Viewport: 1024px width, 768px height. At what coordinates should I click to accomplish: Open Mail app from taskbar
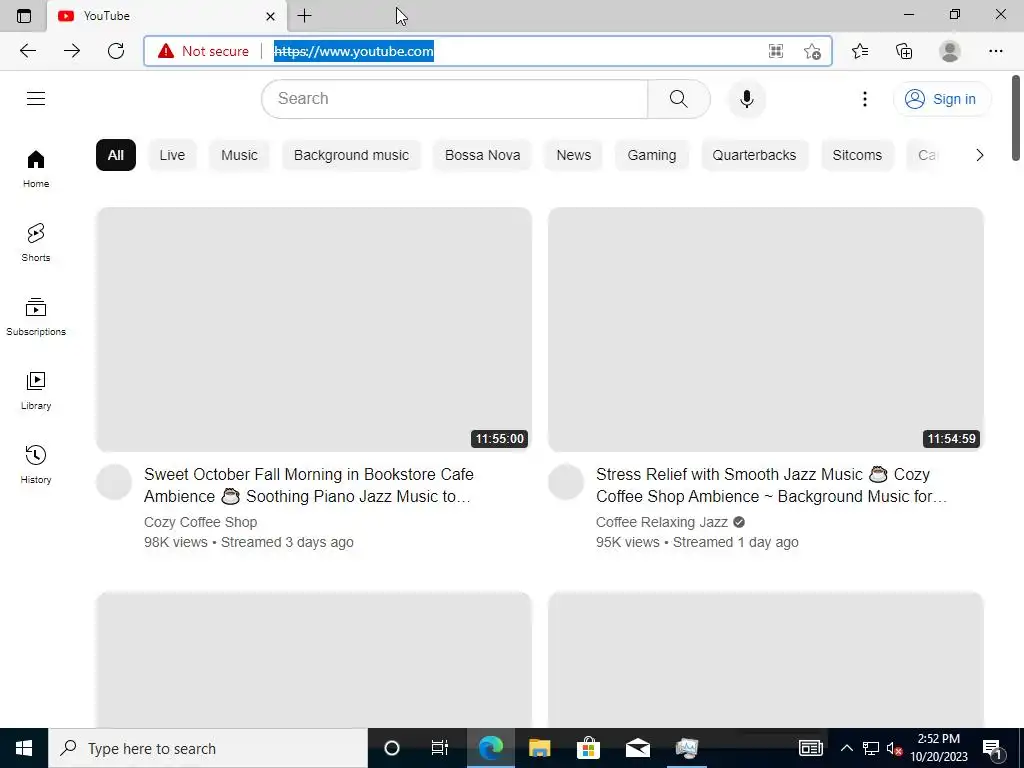pyautogui.click(x=637, y=748)
